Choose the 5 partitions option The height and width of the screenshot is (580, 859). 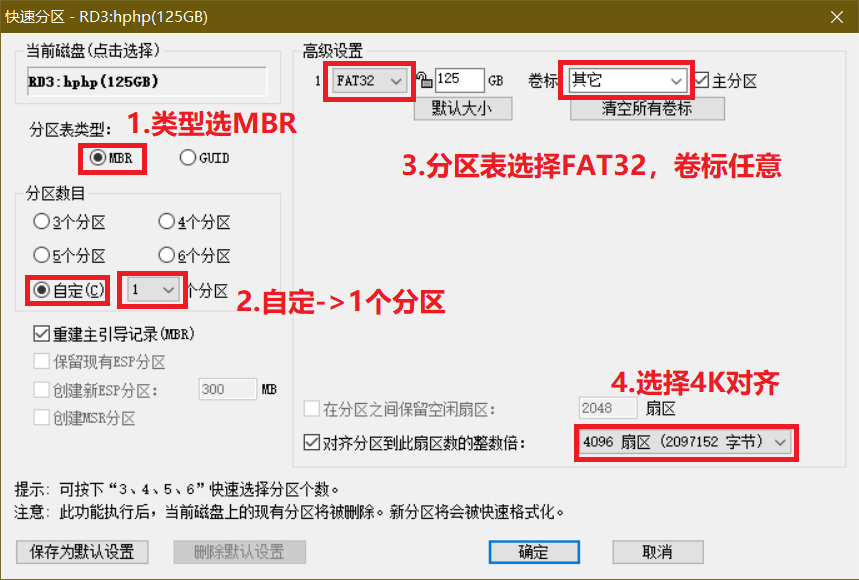42,254
